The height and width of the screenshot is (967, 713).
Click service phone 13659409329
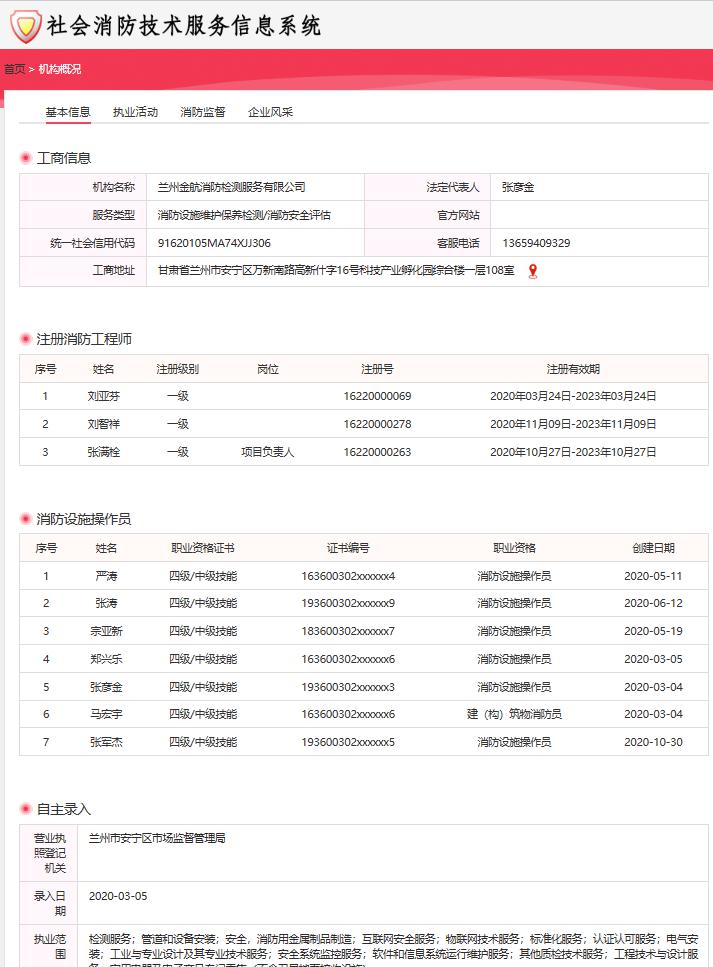(536, 243)
